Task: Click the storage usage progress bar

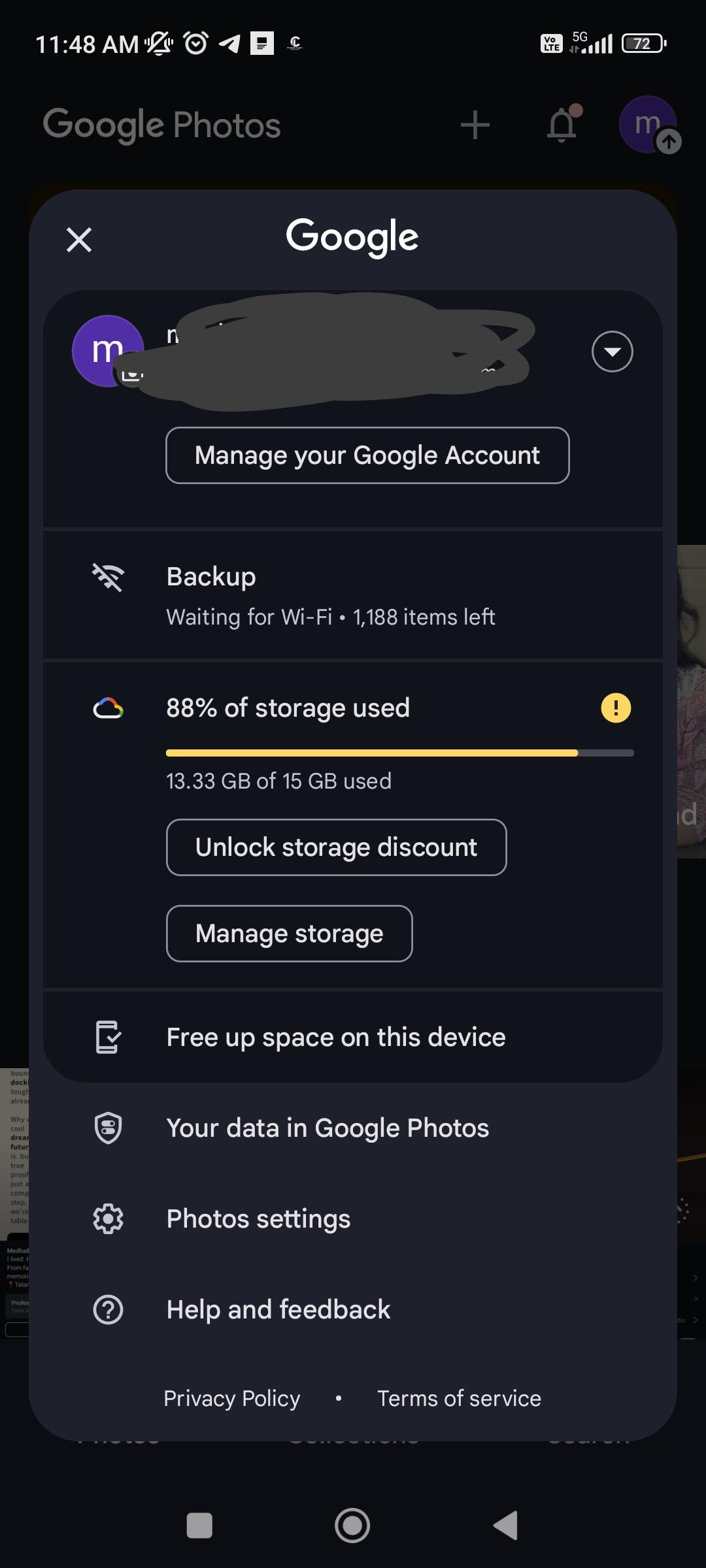Action: [x=399, y=753]
